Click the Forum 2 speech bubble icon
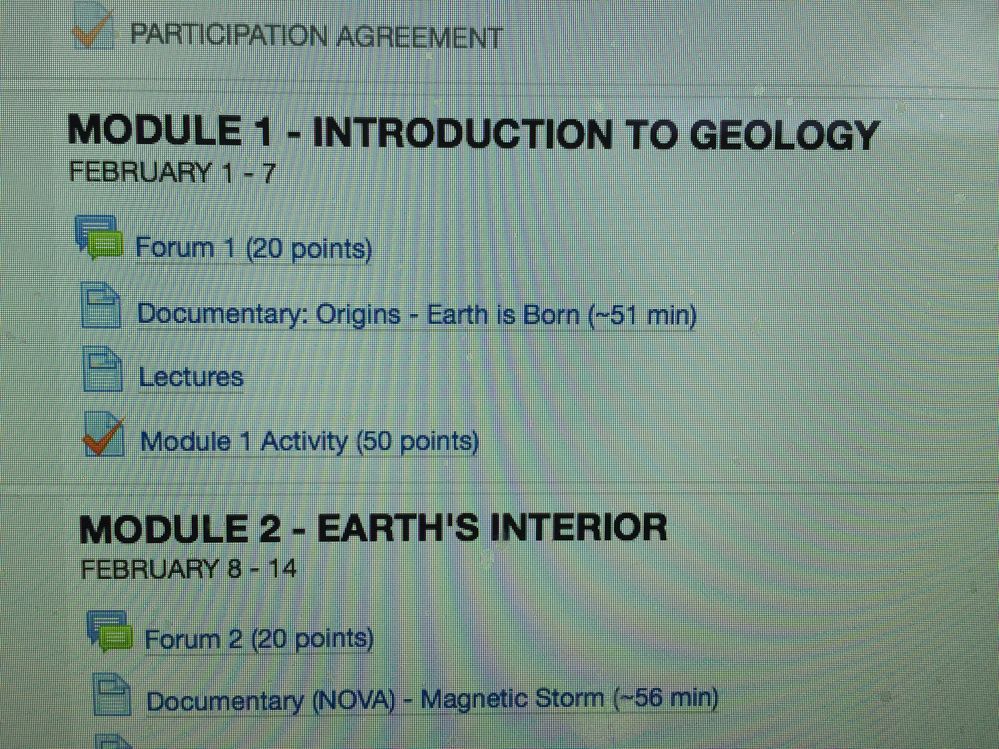This screenshot has width=999, height=749. pyautogui.click(x=109, y=631)
